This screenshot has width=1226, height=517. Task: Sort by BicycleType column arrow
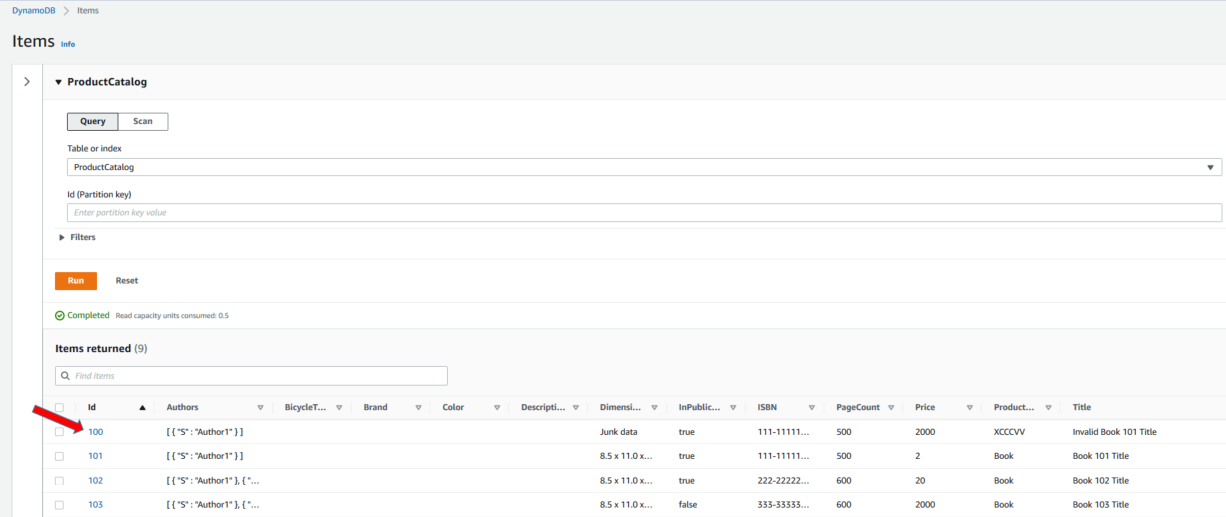coord(339,408)
